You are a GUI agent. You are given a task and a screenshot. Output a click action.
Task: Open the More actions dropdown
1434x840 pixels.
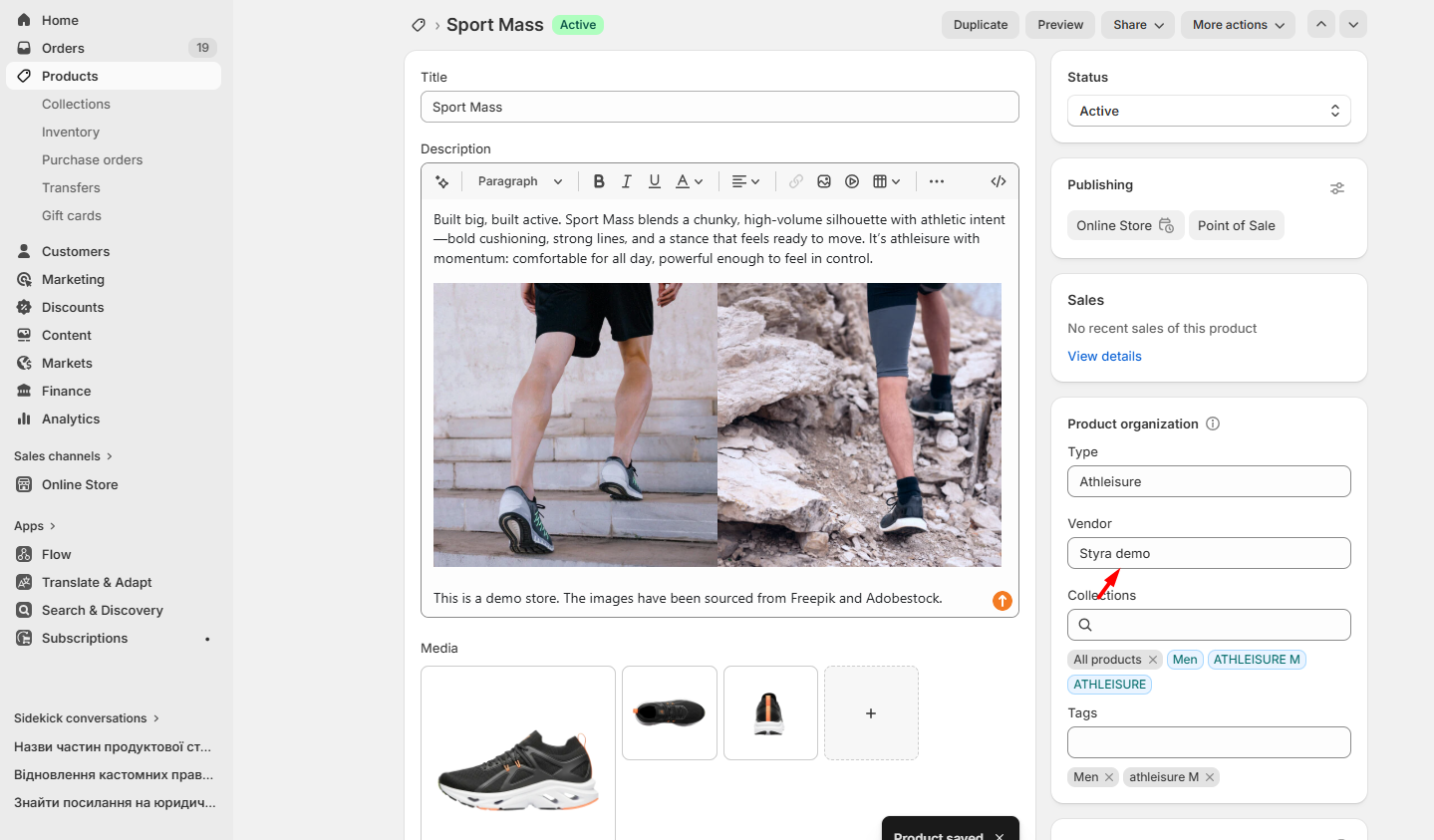(1239, 25)
